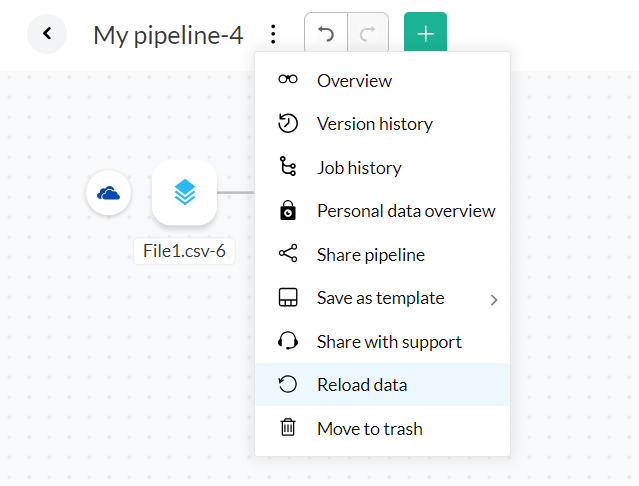The width and height of the screenshot is (639, 486).
Task: Expand the Save as template submenu arrow
Action: pos(494,299)
